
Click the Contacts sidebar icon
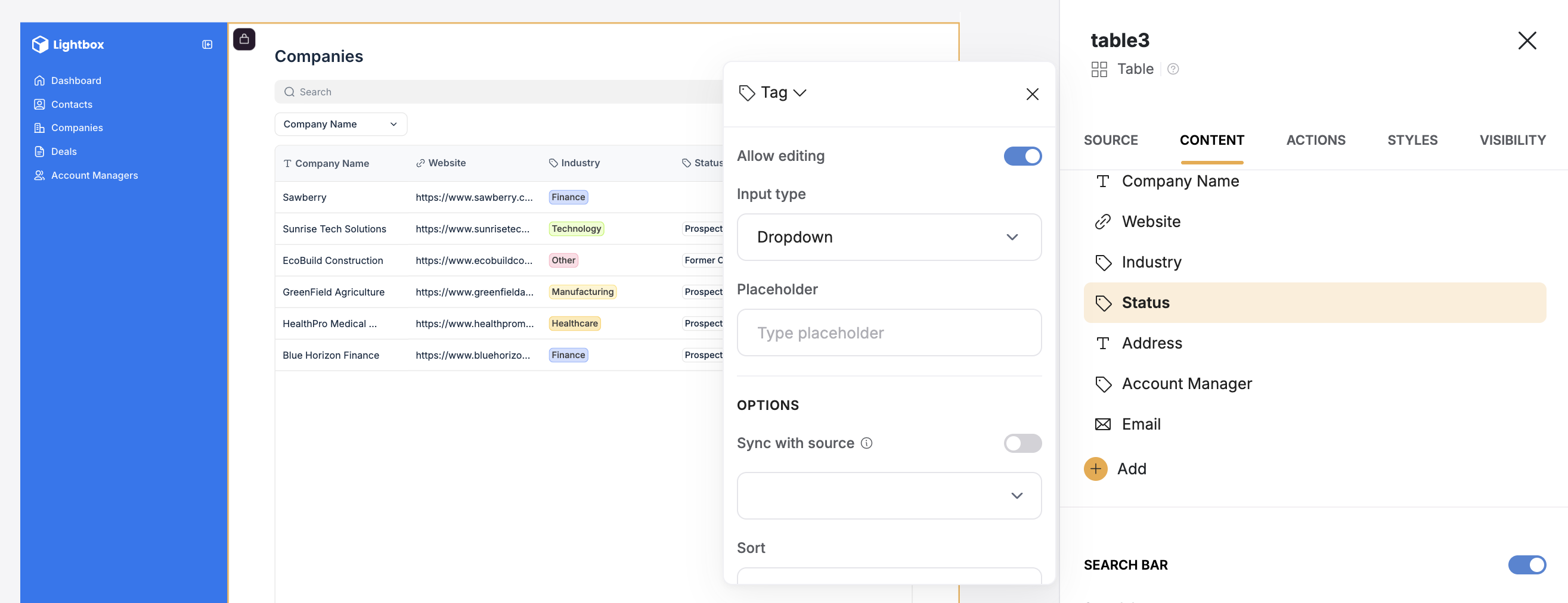pos(39,104)
